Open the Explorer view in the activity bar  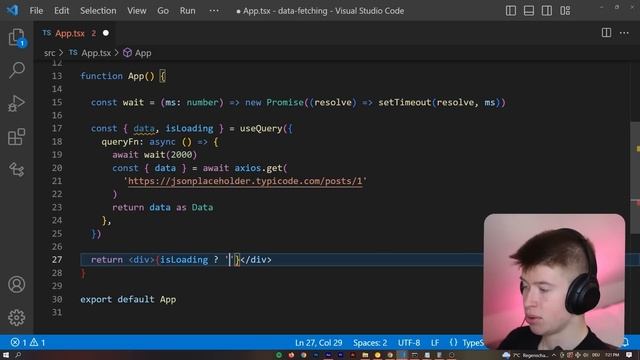coord(16,38)
